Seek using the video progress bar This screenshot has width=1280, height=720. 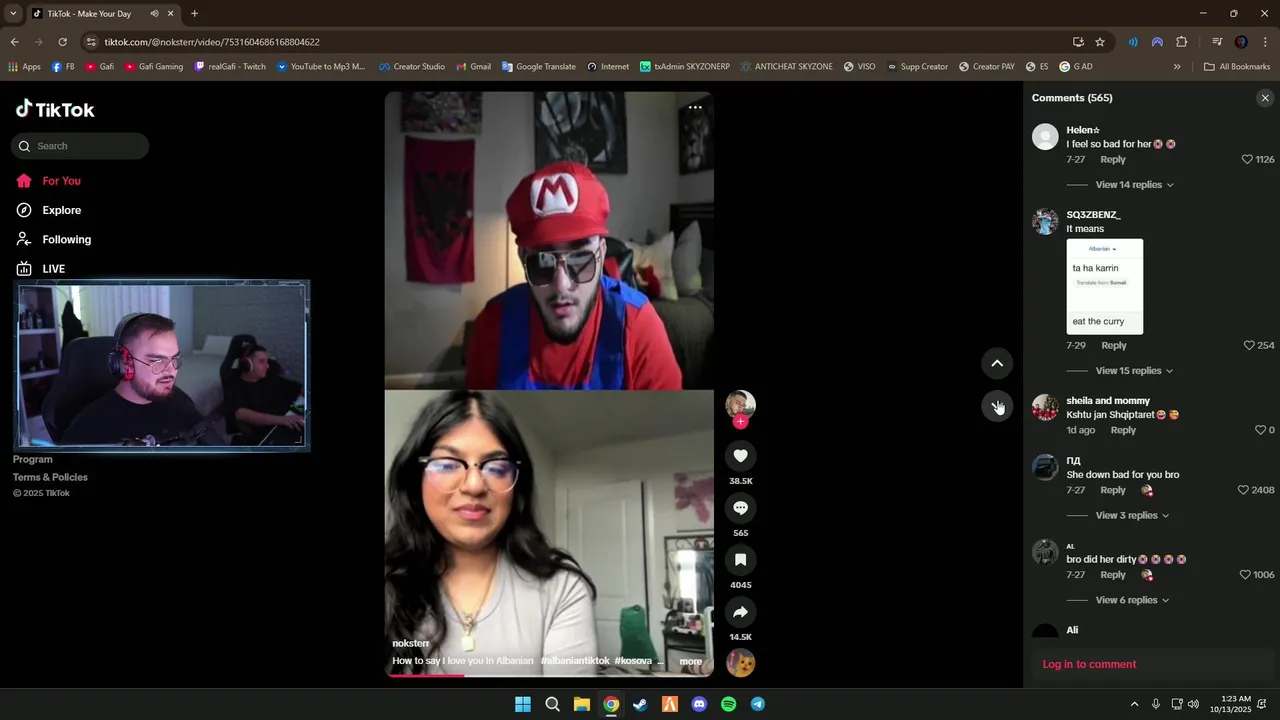pyautogui.click(x=549, y=675)
